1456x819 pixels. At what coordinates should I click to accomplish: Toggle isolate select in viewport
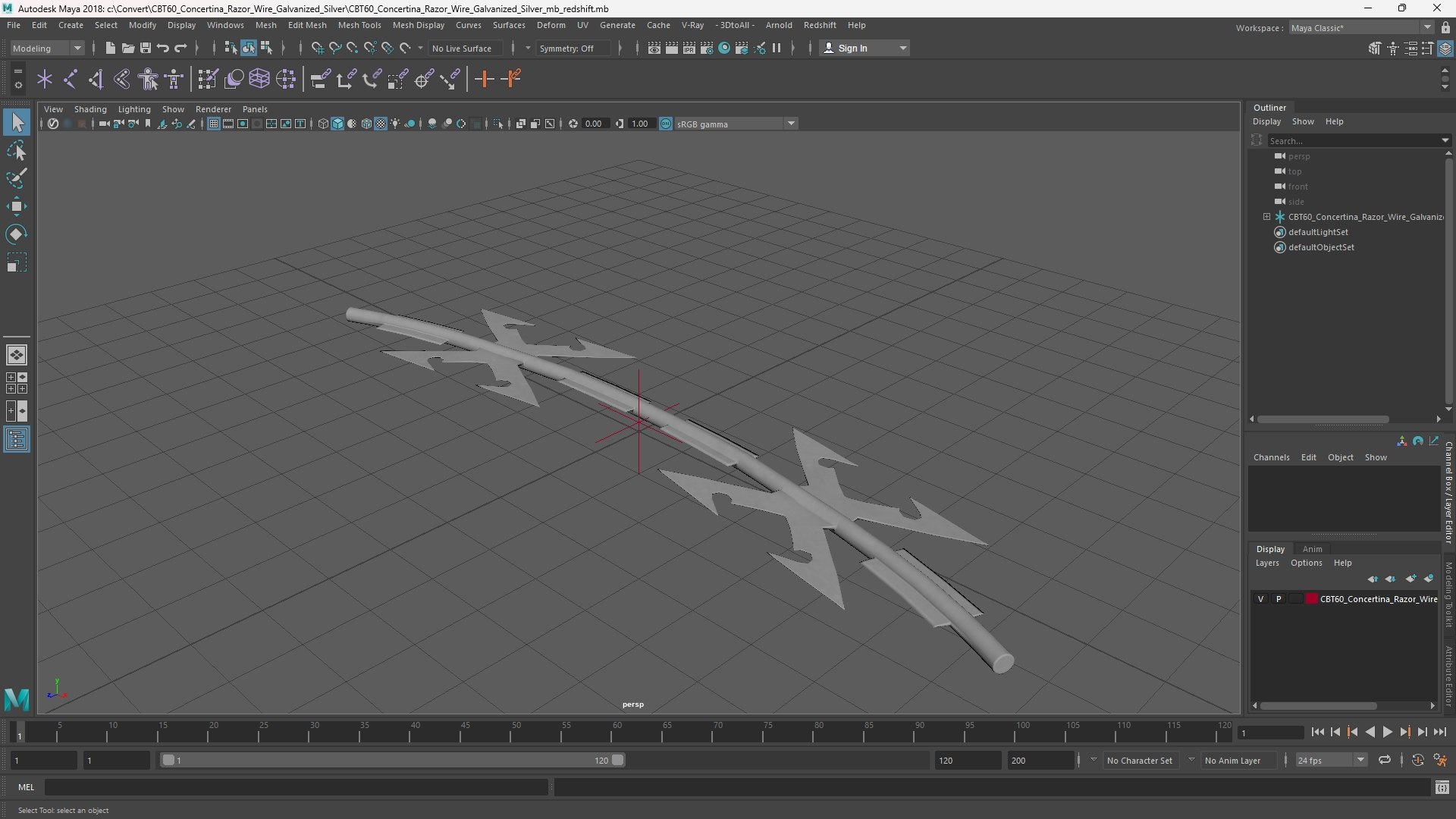point(497,124)
